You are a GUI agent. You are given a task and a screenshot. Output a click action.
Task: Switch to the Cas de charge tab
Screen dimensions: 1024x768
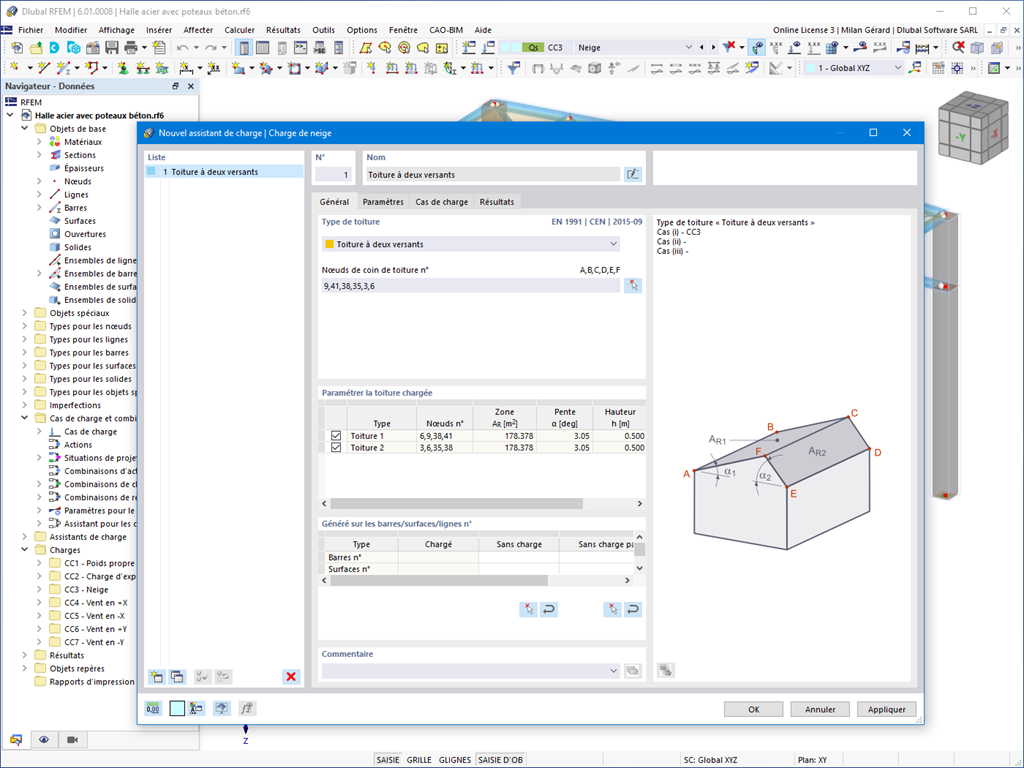(441, 202)
